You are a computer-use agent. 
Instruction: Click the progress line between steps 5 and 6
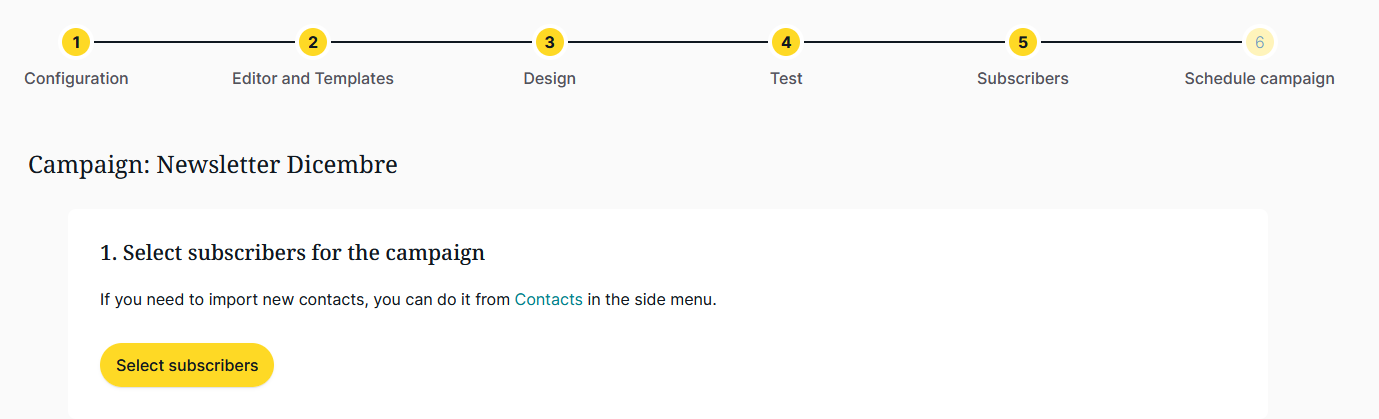point(1140,42)
